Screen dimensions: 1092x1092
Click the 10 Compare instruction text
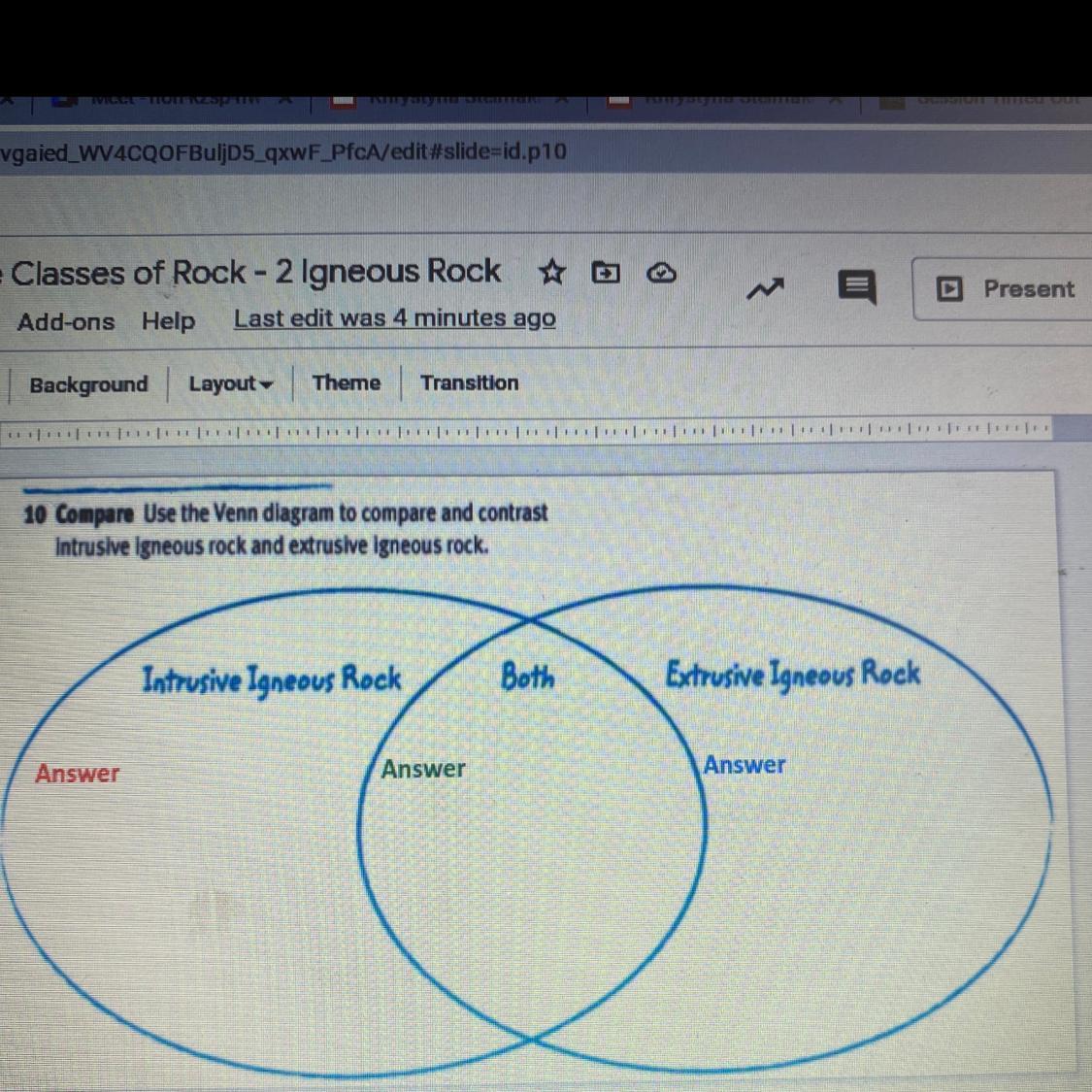pyautogui.click(x=285, y=529)
